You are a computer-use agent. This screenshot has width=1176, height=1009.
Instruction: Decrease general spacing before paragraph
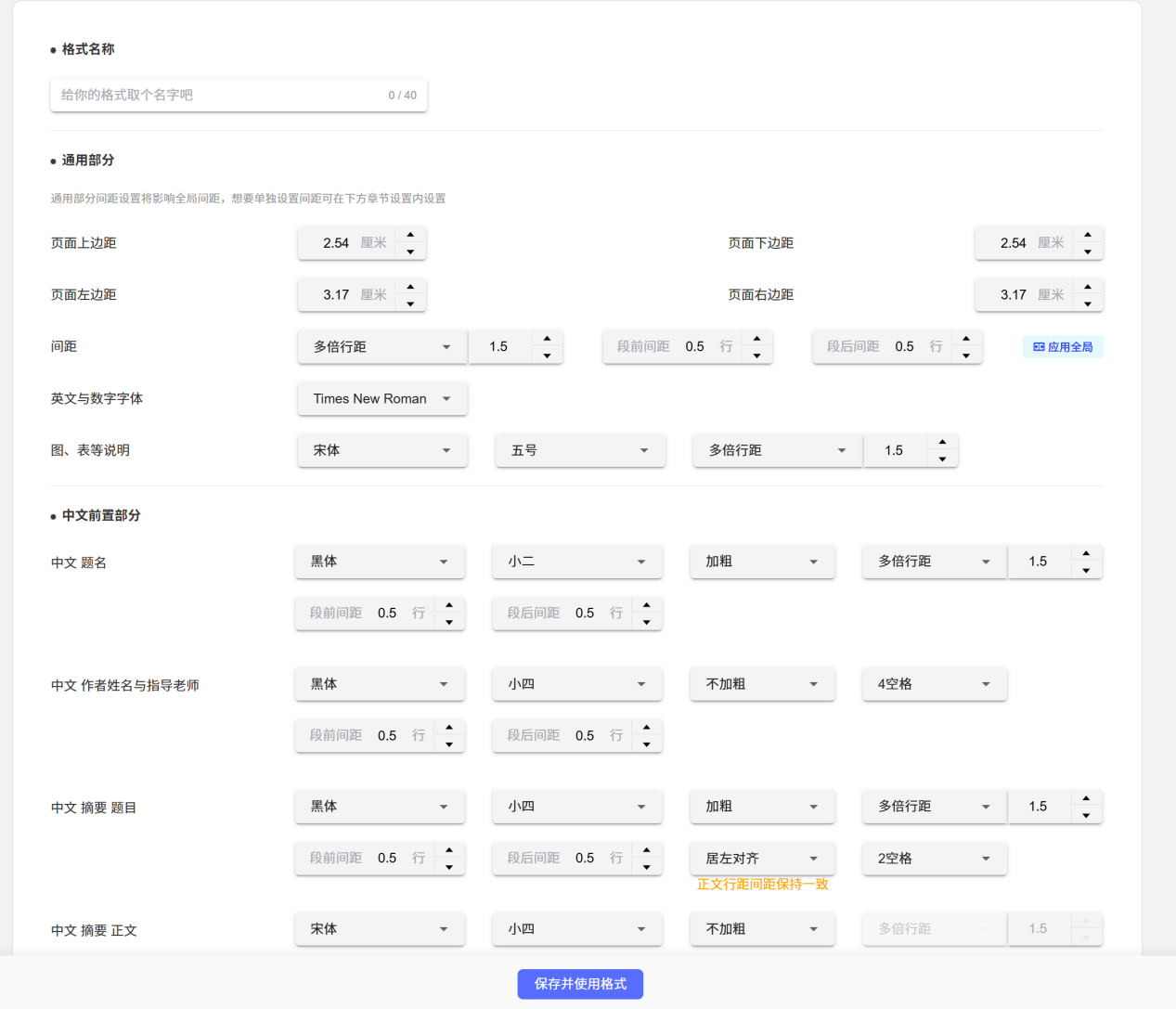tap(756, 356)
